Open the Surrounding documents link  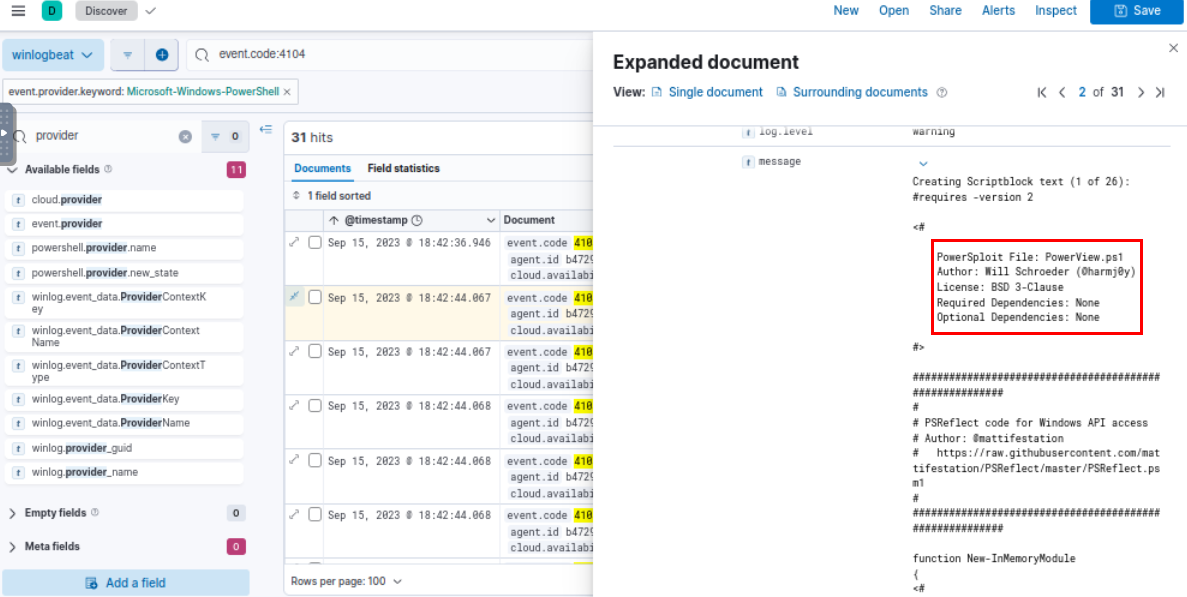pos(852,92)
